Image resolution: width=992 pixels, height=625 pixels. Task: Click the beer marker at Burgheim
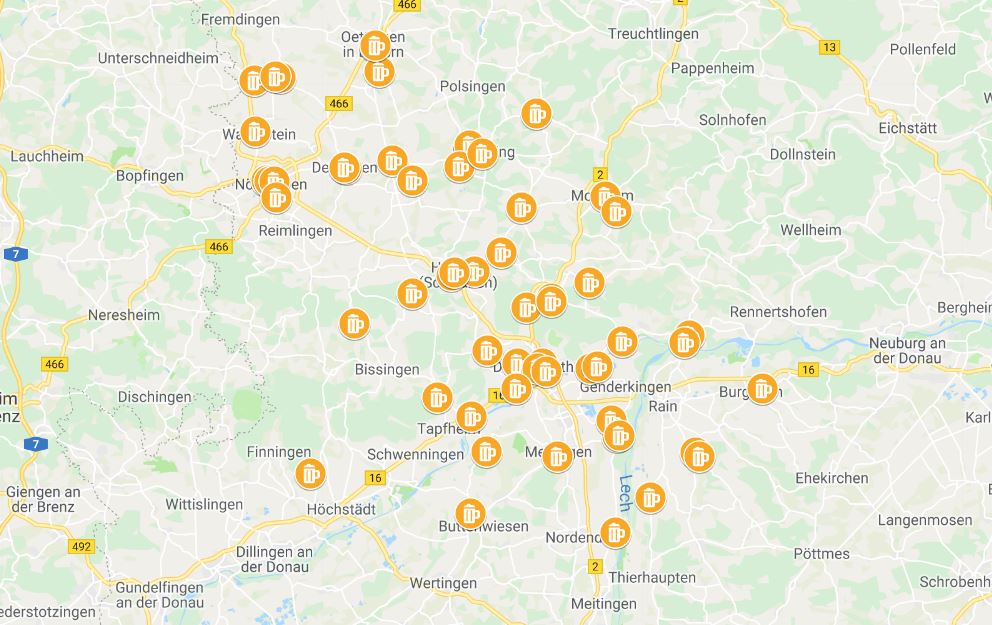coord(762,388)
